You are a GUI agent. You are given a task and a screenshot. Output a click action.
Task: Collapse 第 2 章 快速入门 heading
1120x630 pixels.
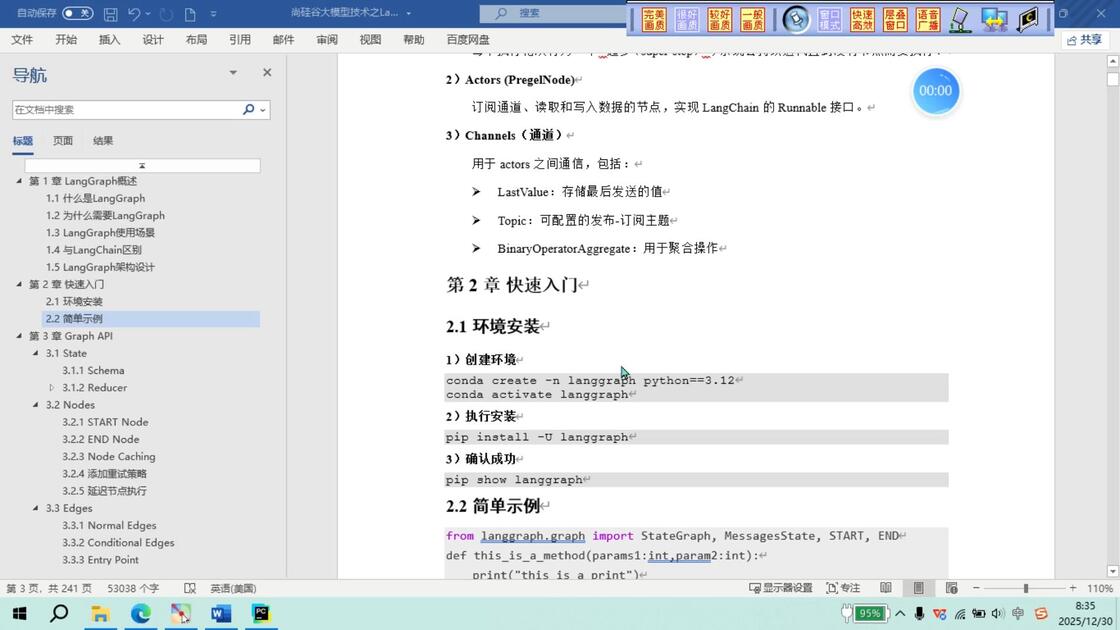(x=19, y=284)
